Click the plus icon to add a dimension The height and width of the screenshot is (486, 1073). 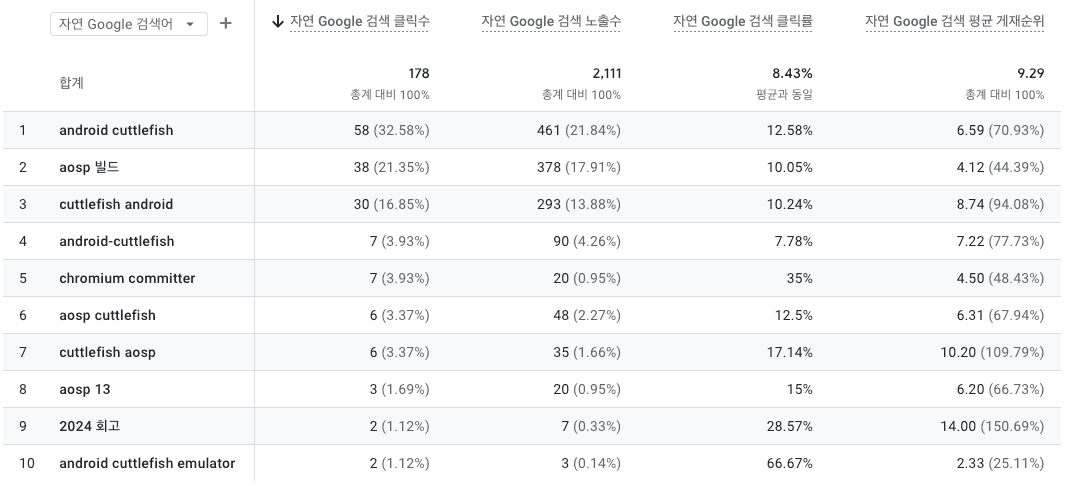coord(226,23)
